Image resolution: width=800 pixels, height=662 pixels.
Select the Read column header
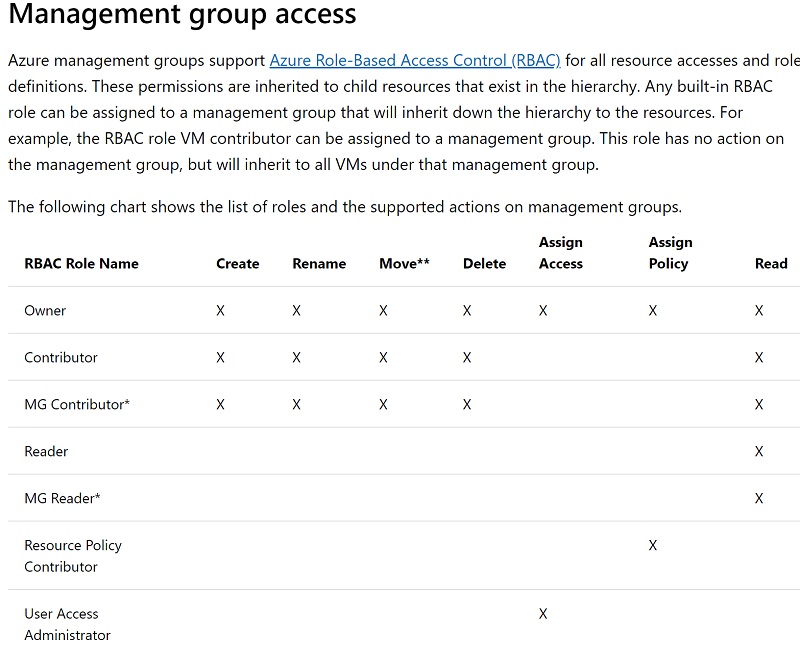point(771,264)
